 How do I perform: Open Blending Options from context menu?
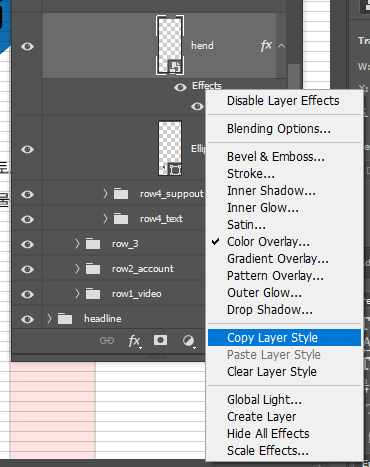[284, 129]
